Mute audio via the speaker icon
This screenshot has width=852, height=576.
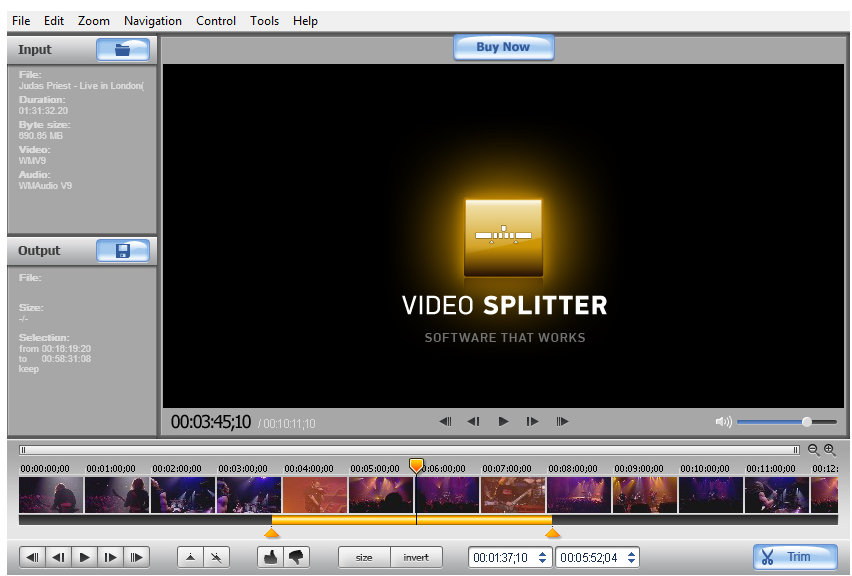723,422
